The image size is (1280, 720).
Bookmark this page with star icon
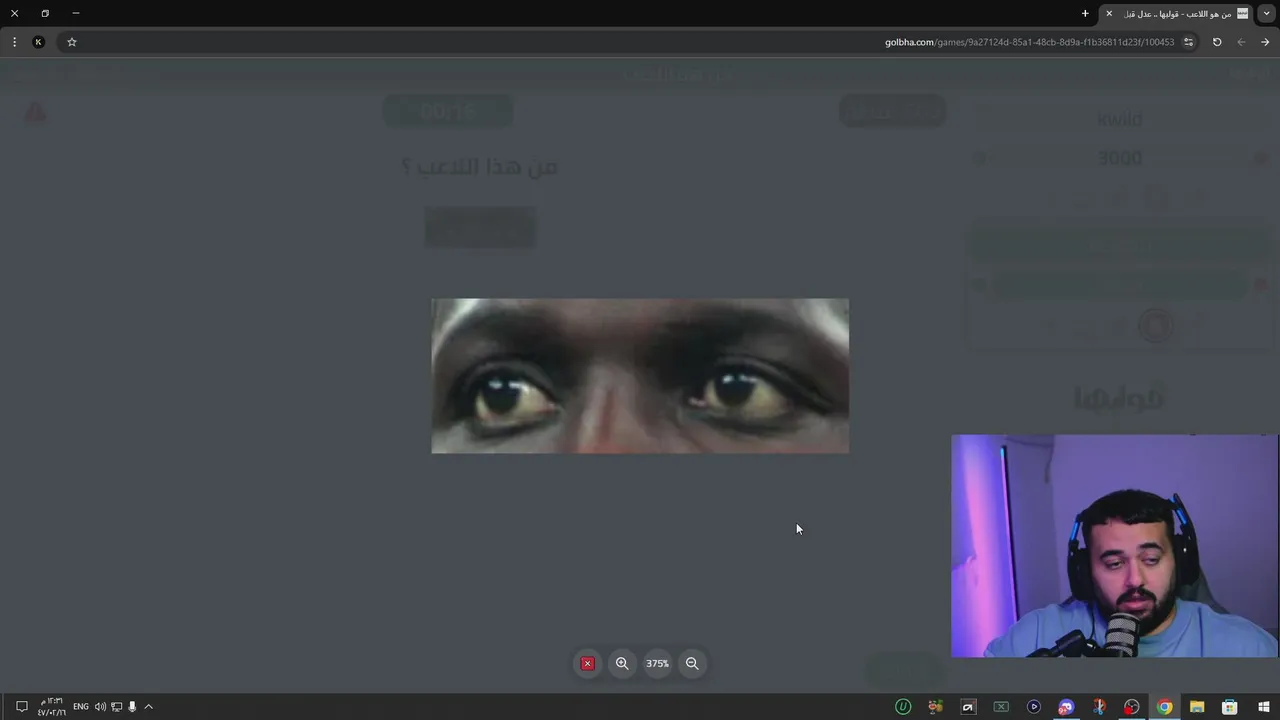tap(72, 42)
